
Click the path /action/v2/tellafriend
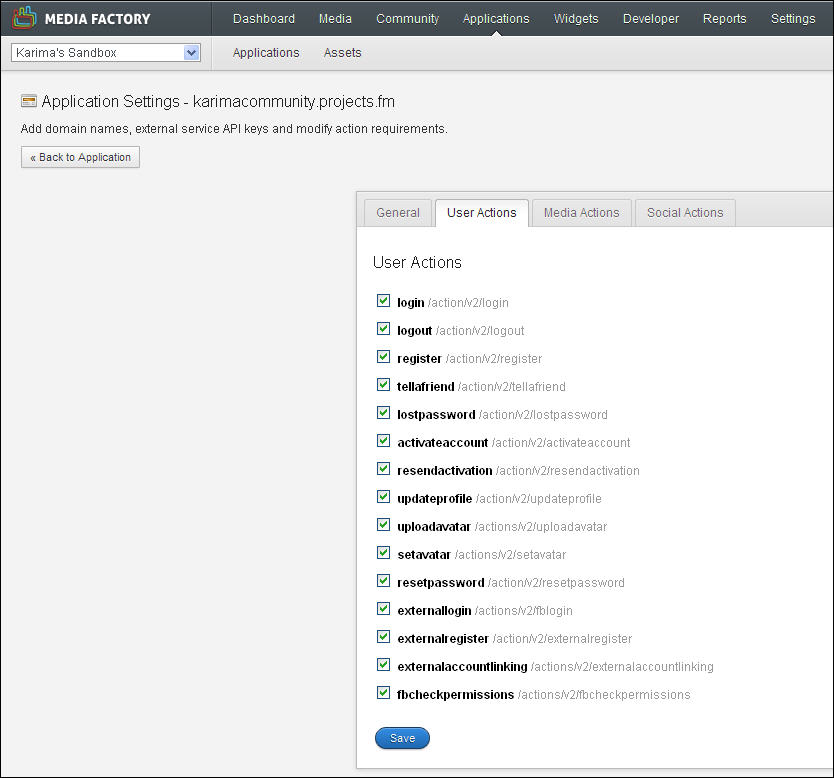click(x=512, y=387)
